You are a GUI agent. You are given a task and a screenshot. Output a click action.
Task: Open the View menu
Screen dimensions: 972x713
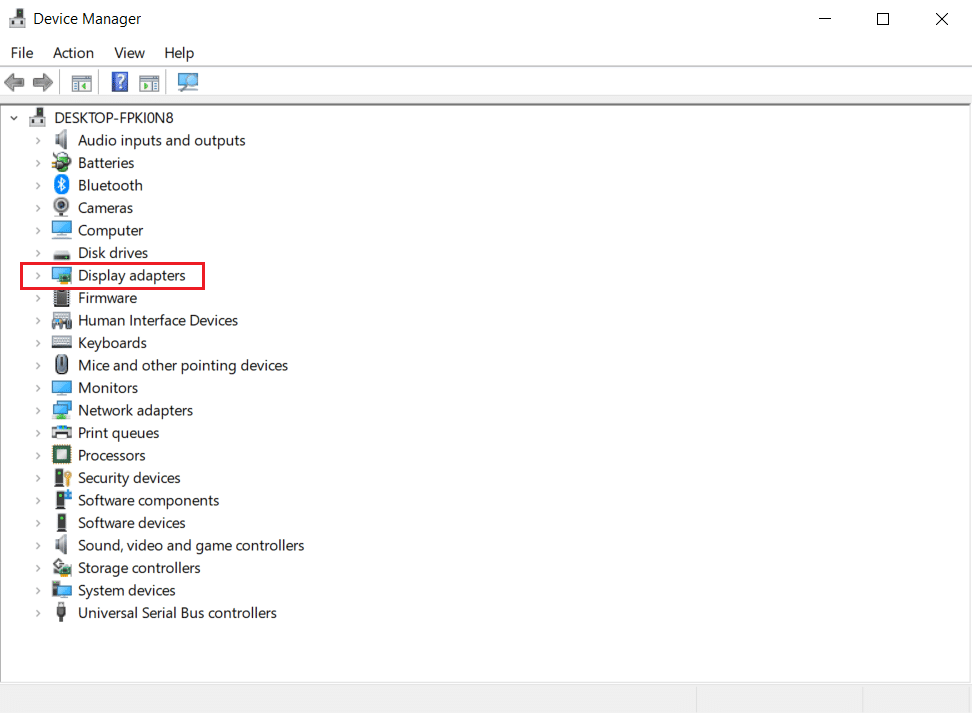tap(129, 53)
